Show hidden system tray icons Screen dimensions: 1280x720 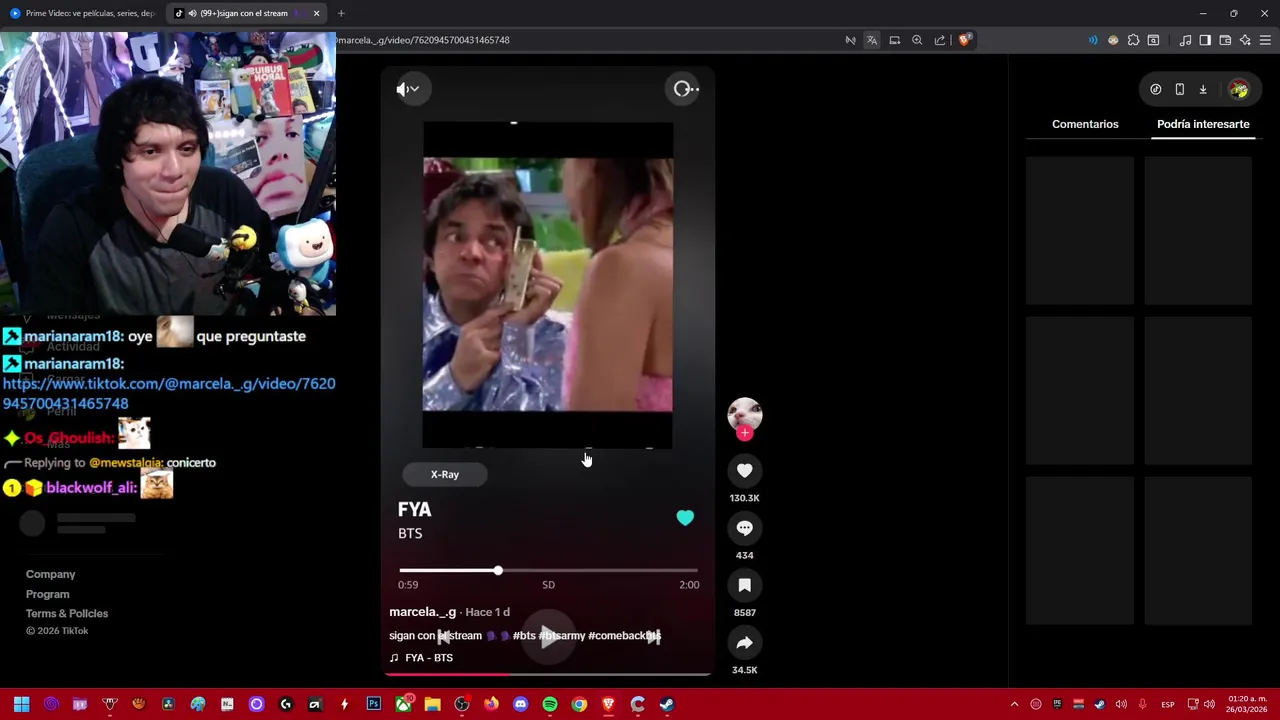click(x=1014, y=704)
